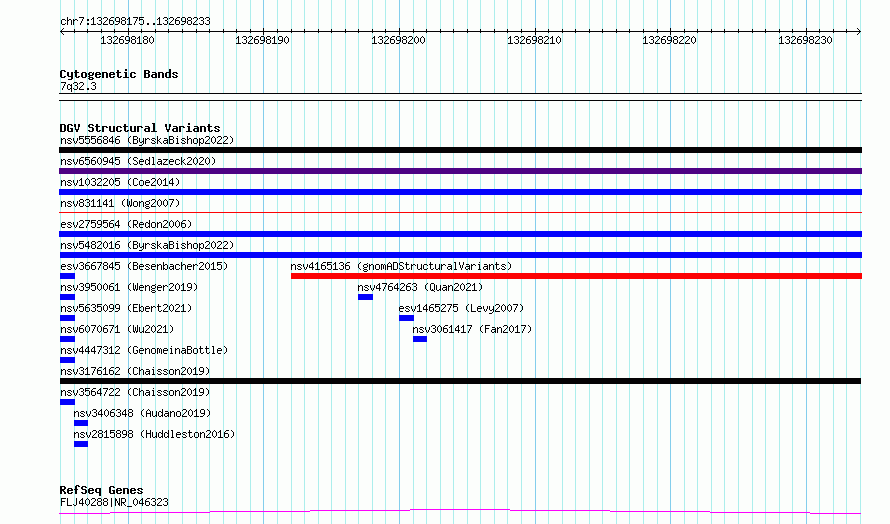Click the left arrow of the coordinate ruler
This screenshot has height=524, width=890.
[x=62, y=32]
